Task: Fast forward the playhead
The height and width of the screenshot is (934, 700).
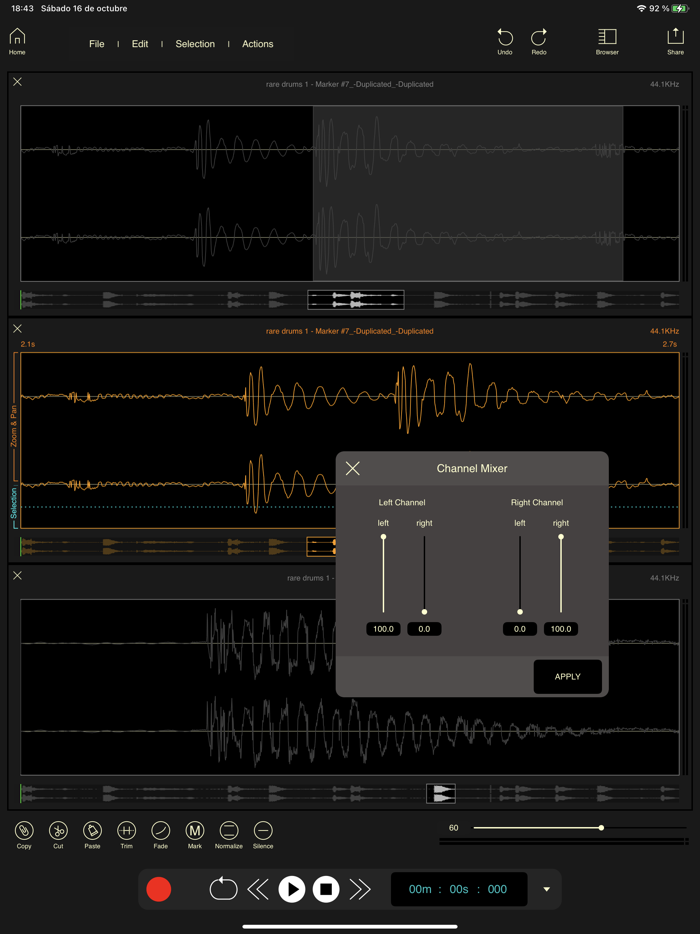Action: pyautogui.click(x=360, y=889)
